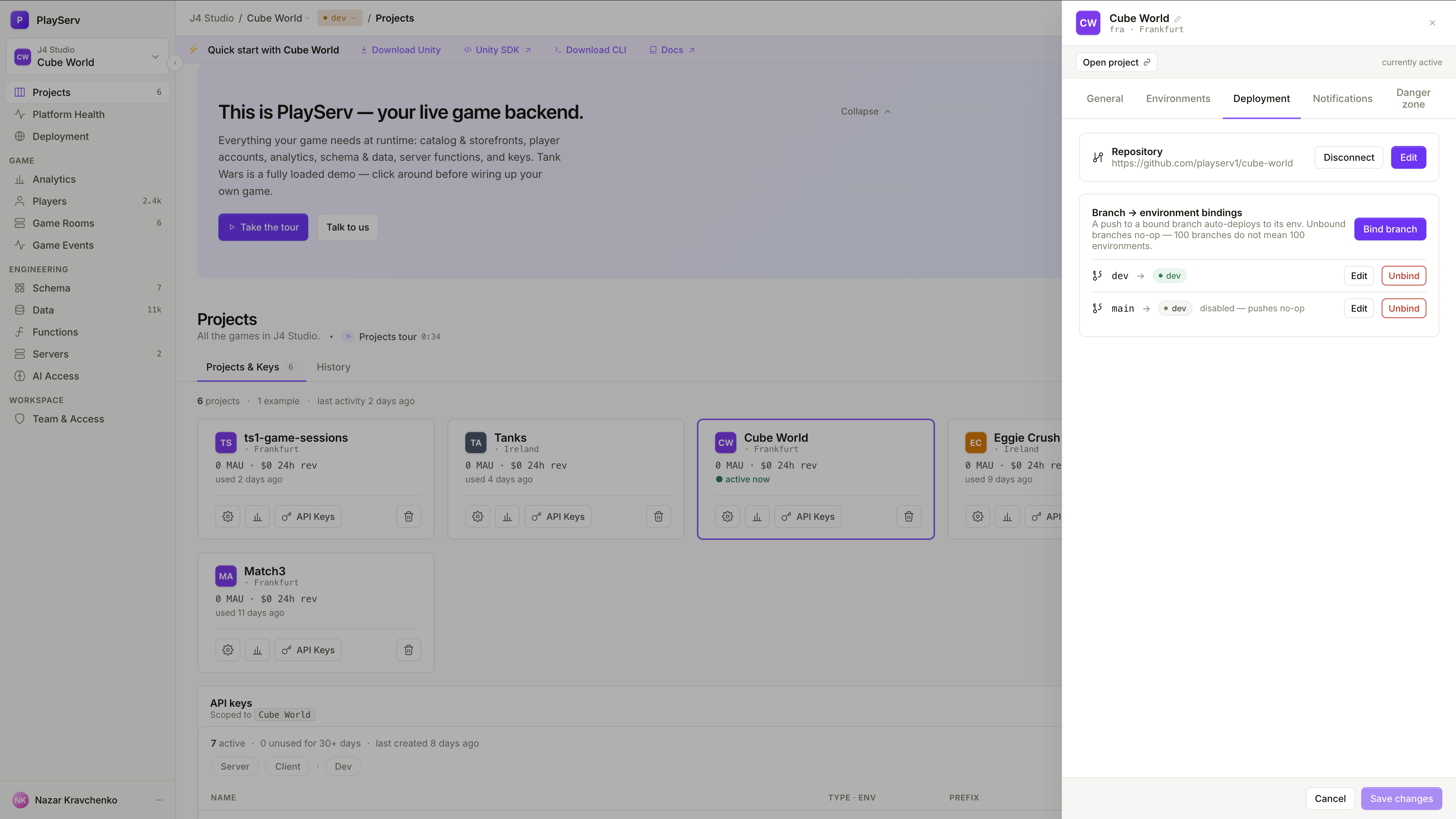Filter API keys by Client
The image size is (1456, 819).
(288, 766)
